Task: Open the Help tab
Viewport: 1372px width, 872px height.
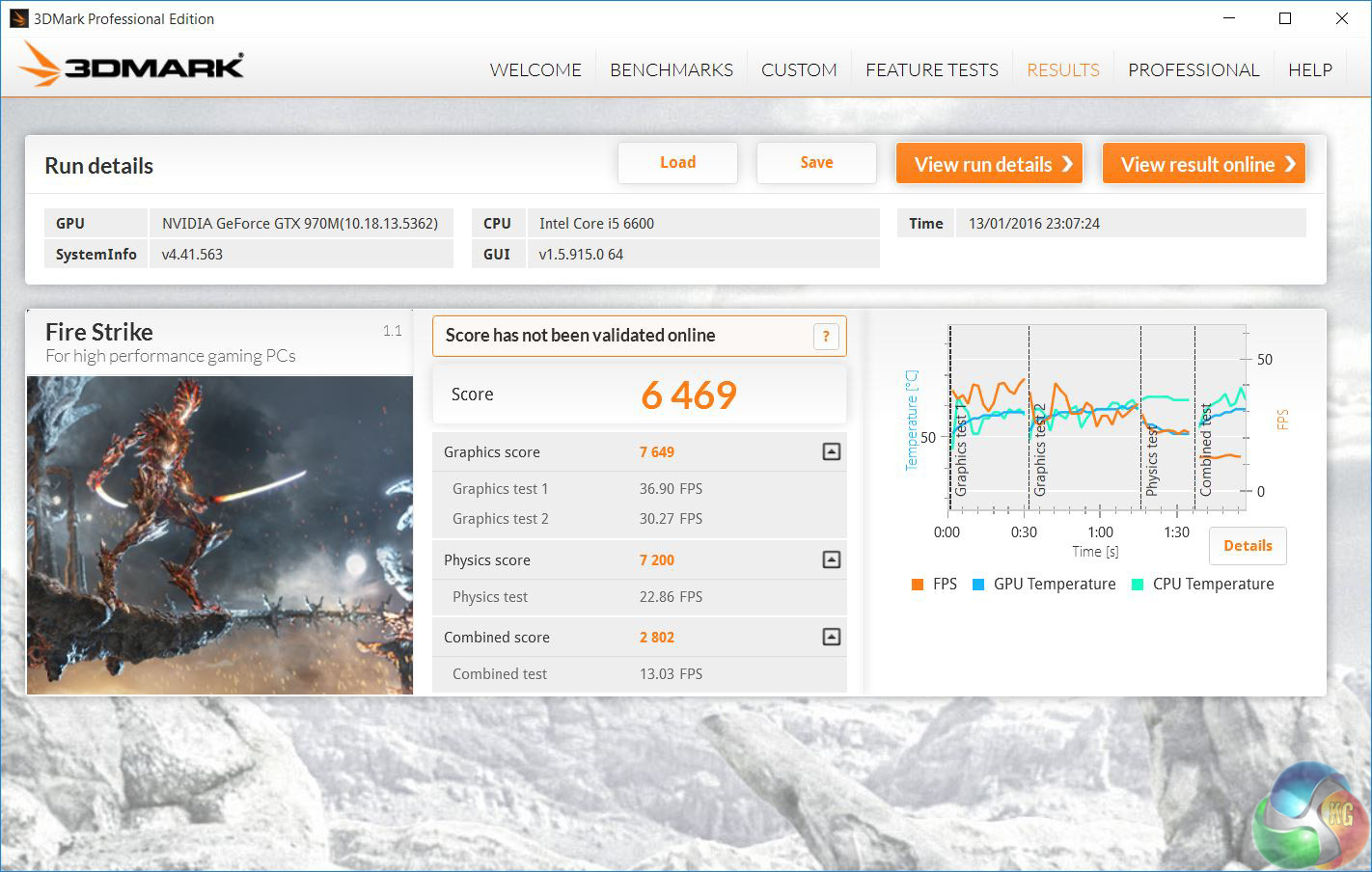Action: coord(1309,70)
